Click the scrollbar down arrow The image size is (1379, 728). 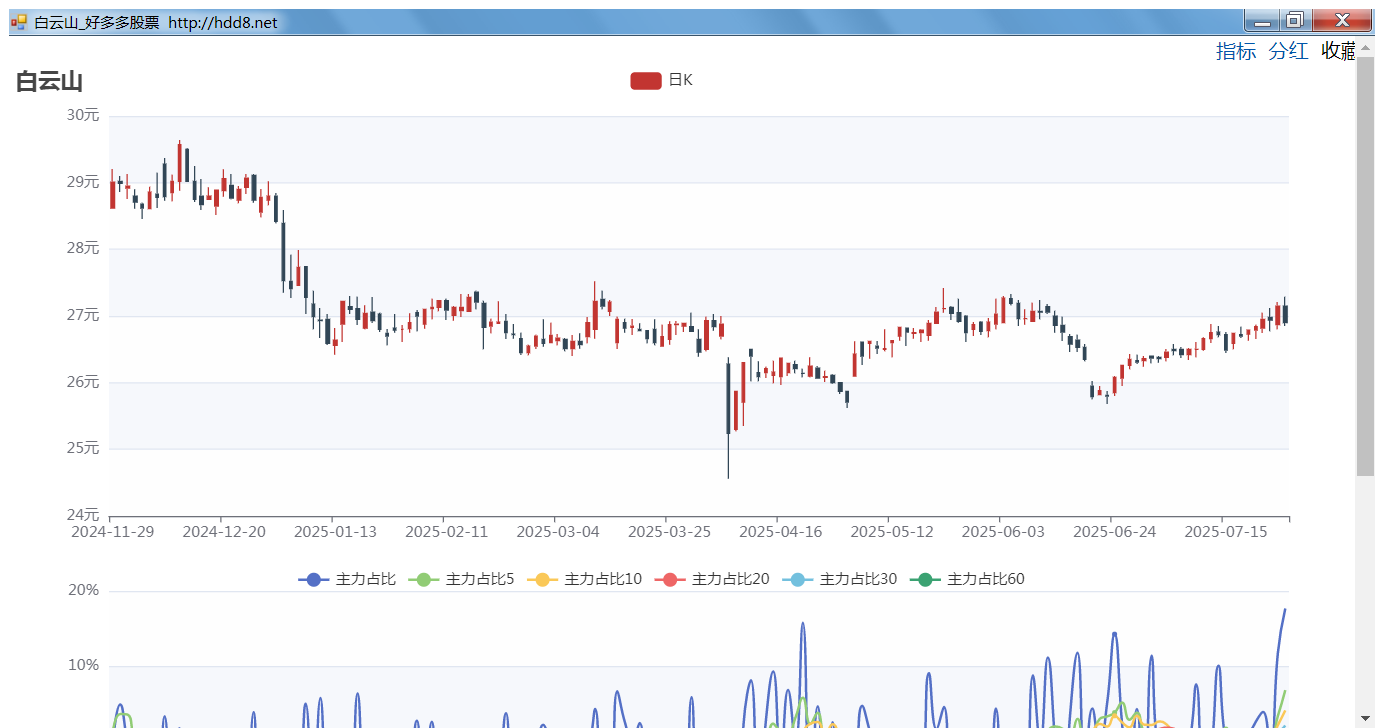point(1365,718)
